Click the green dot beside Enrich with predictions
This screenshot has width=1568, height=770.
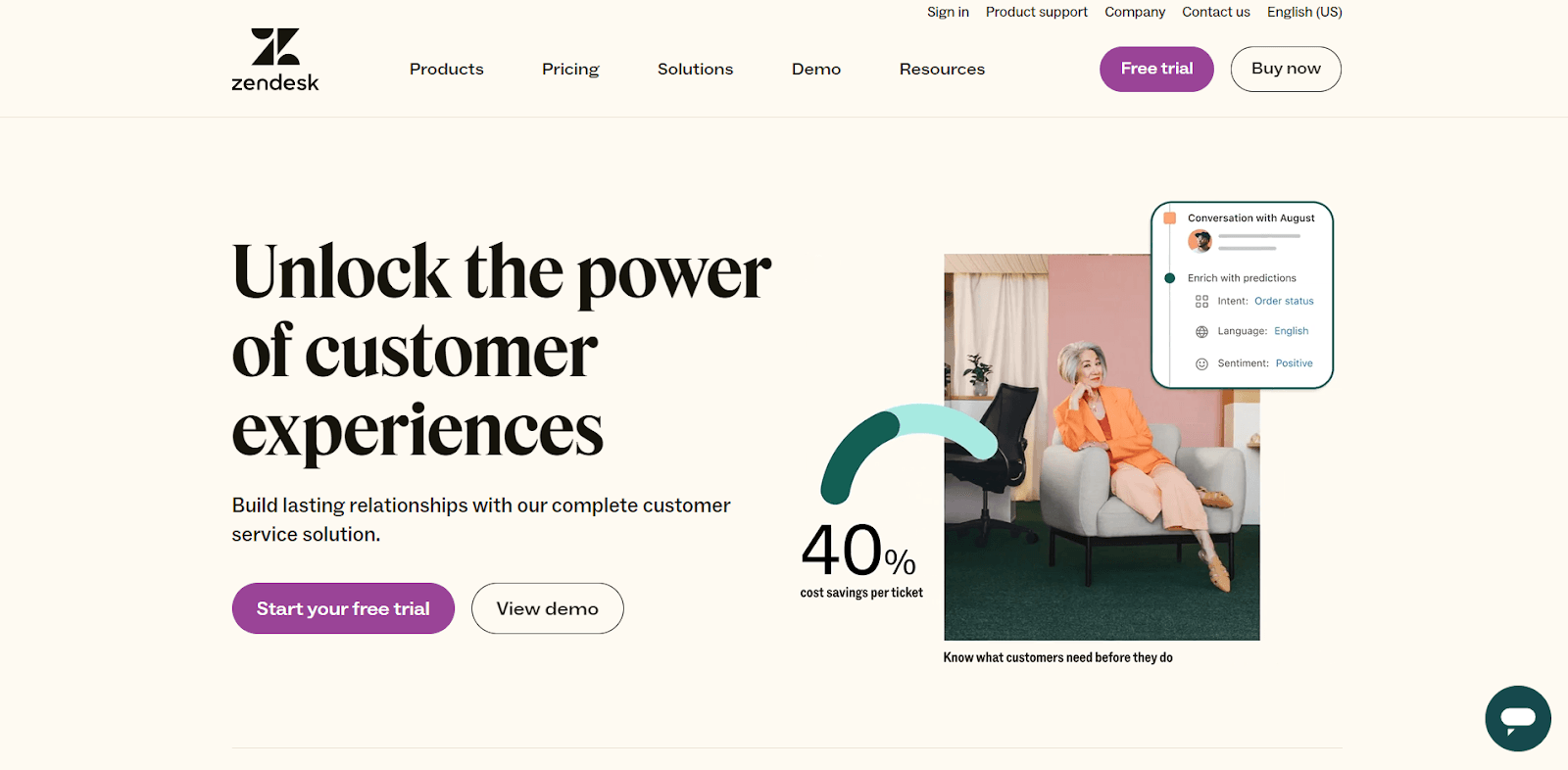tap(1169, 278)
